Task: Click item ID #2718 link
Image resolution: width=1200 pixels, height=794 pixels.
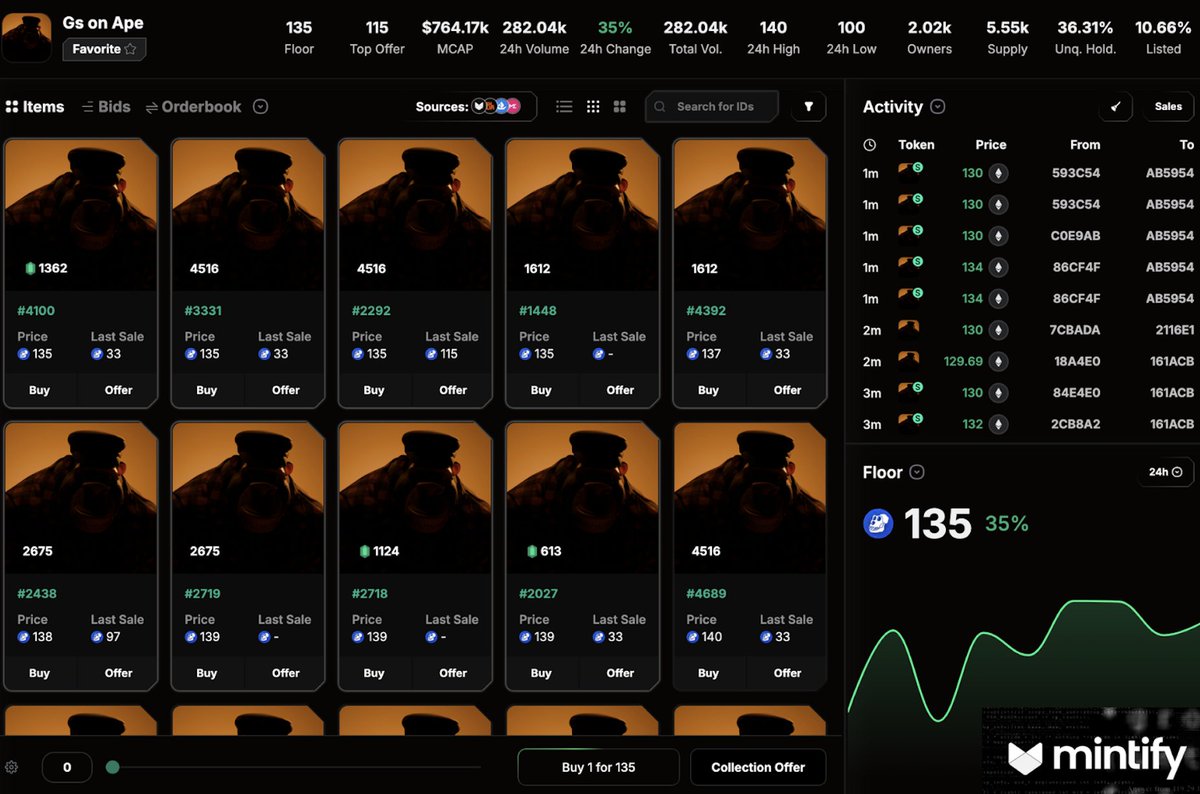Action: [371, 593]
